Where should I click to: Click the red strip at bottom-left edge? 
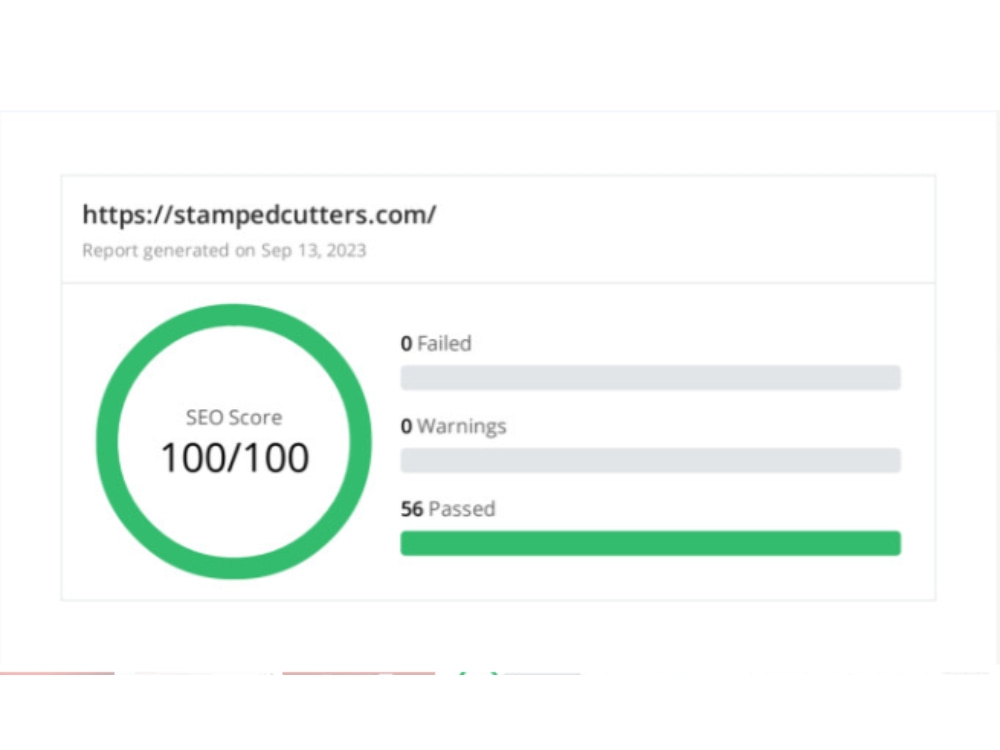57,673
